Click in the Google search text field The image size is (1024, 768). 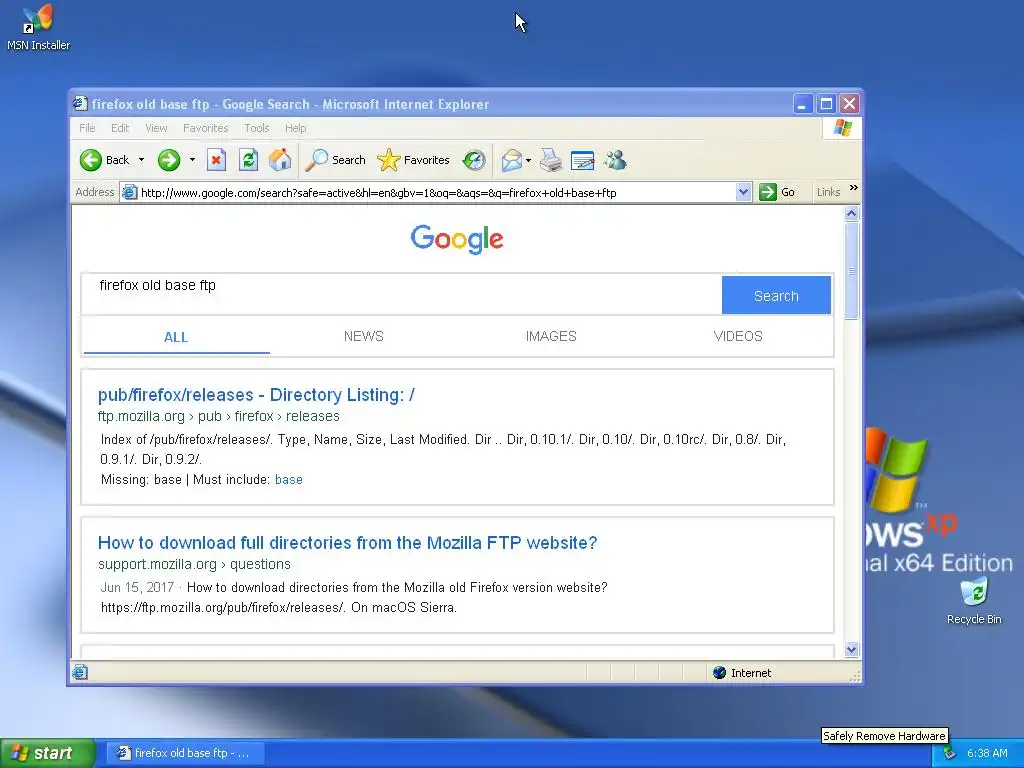(x=402, y=295)
